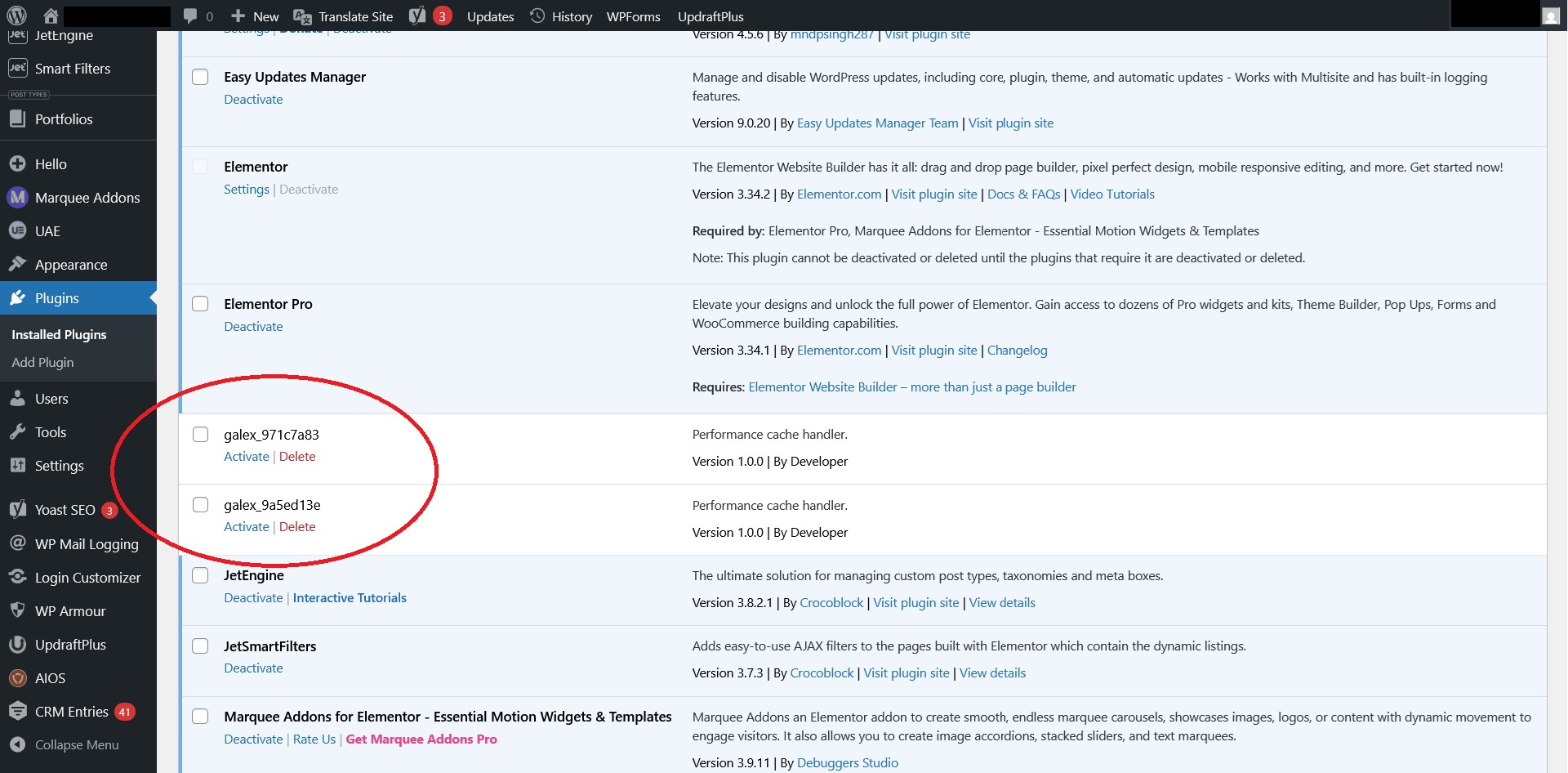Tick the JetSmartFilters checkbox
Screen dimensions: 1568x773
[x=200, y=646]
